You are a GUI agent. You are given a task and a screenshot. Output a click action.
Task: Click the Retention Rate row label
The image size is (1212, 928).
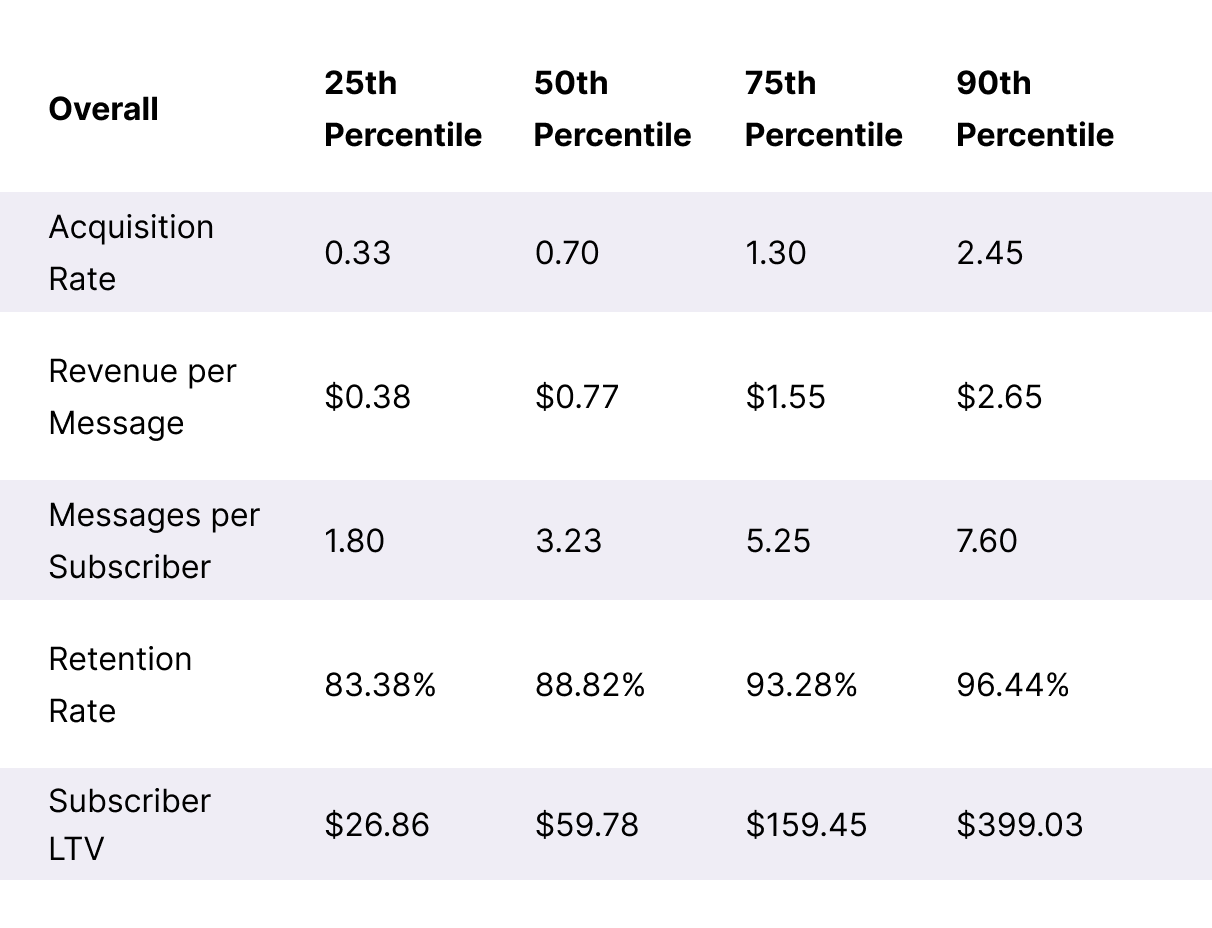click(120, 685)
